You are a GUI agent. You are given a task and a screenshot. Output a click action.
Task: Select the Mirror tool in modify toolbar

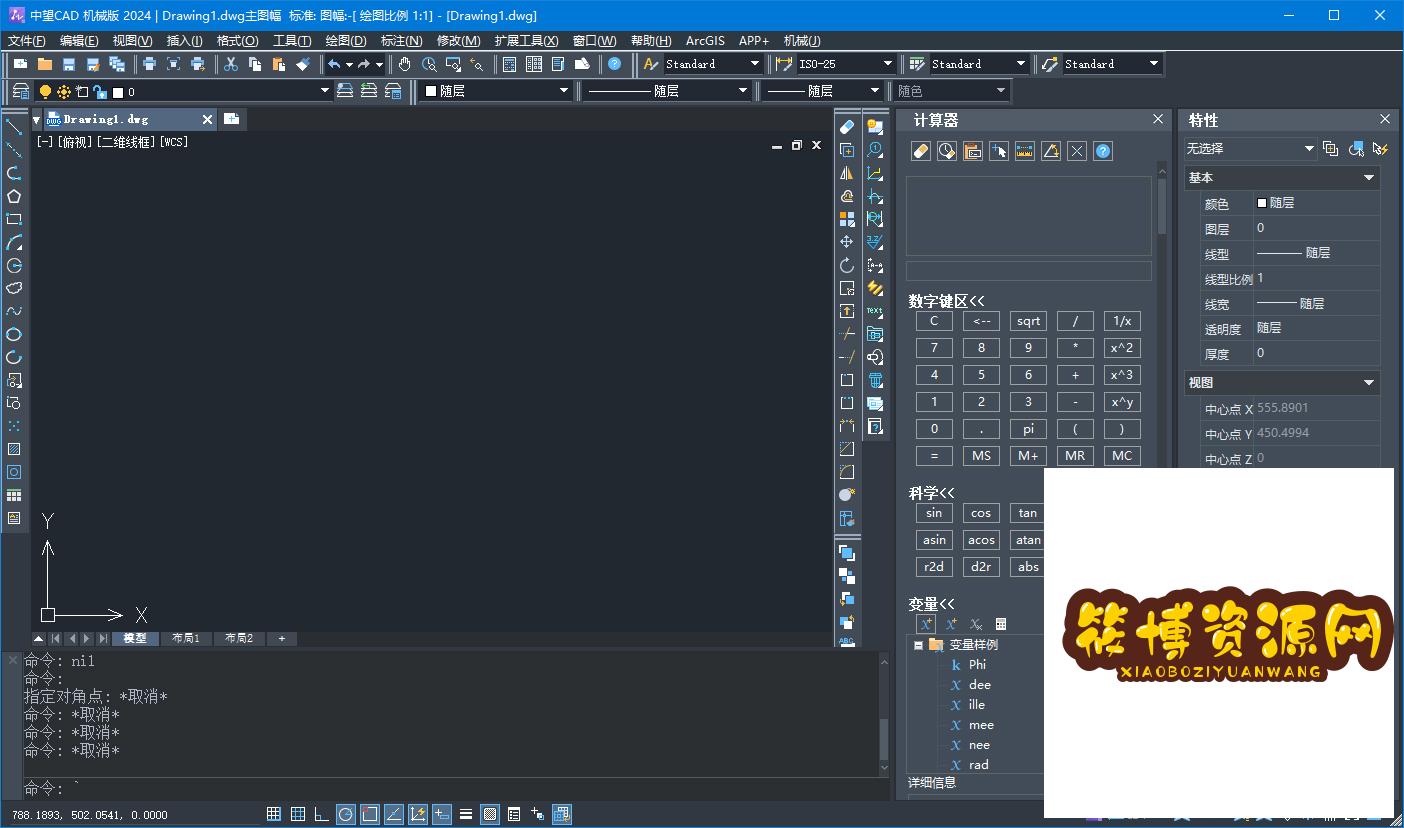click(x=847, y=173)
